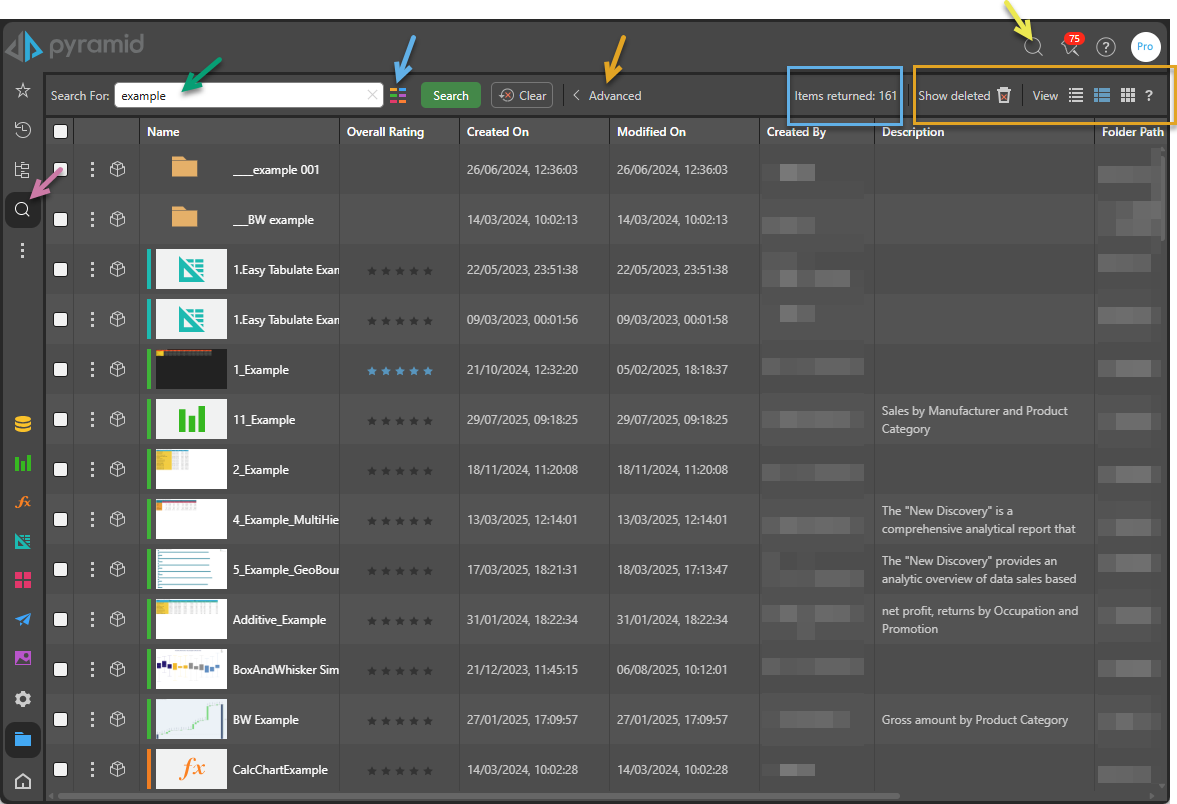Switch to the thumbnail grid view icon

1127,96
